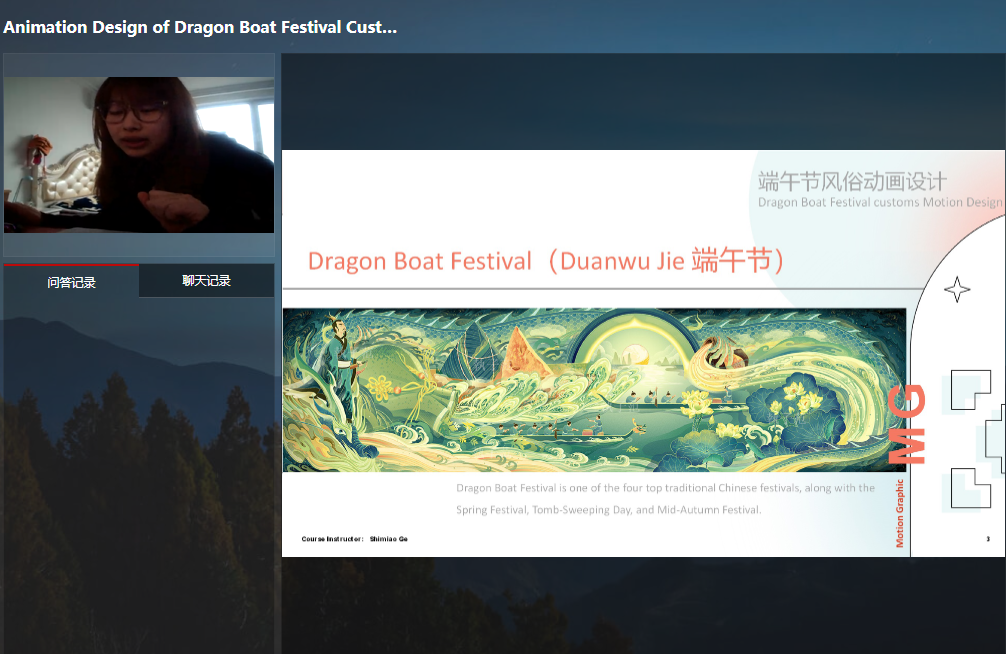The width and height of the screenshot is (1006, 654).
Task: Select the presenter webcam video feed
Action: pos(139,155)
